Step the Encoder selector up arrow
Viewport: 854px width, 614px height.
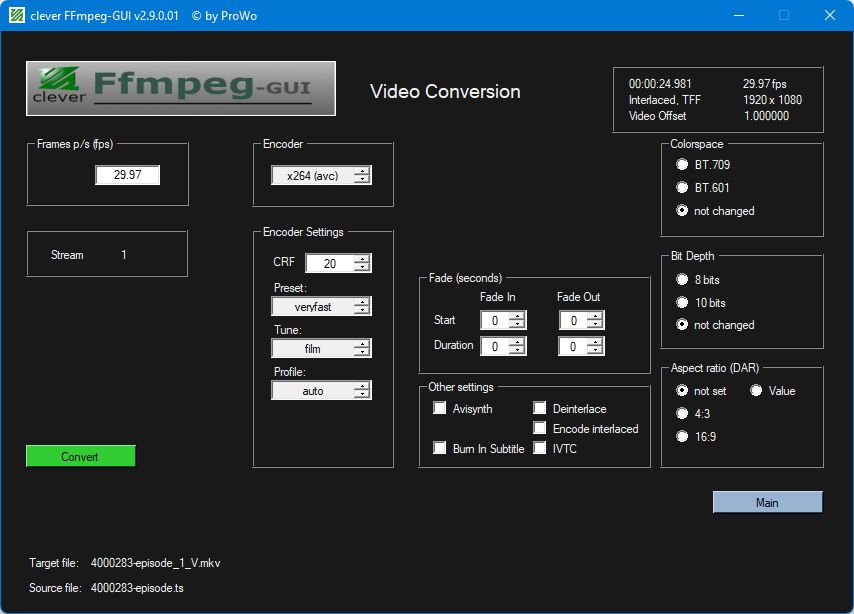coord(362,171)
